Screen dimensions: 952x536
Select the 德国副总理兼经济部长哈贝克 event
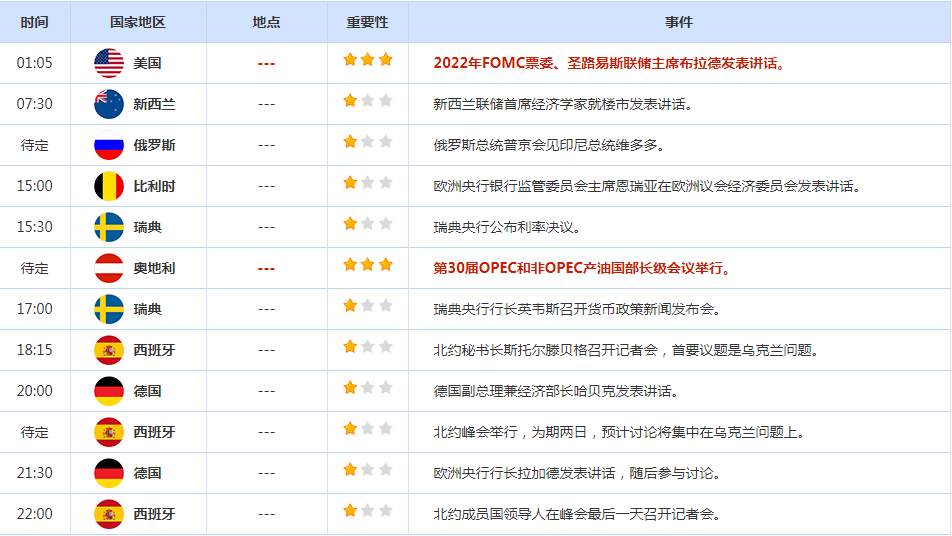click(556, 391)
